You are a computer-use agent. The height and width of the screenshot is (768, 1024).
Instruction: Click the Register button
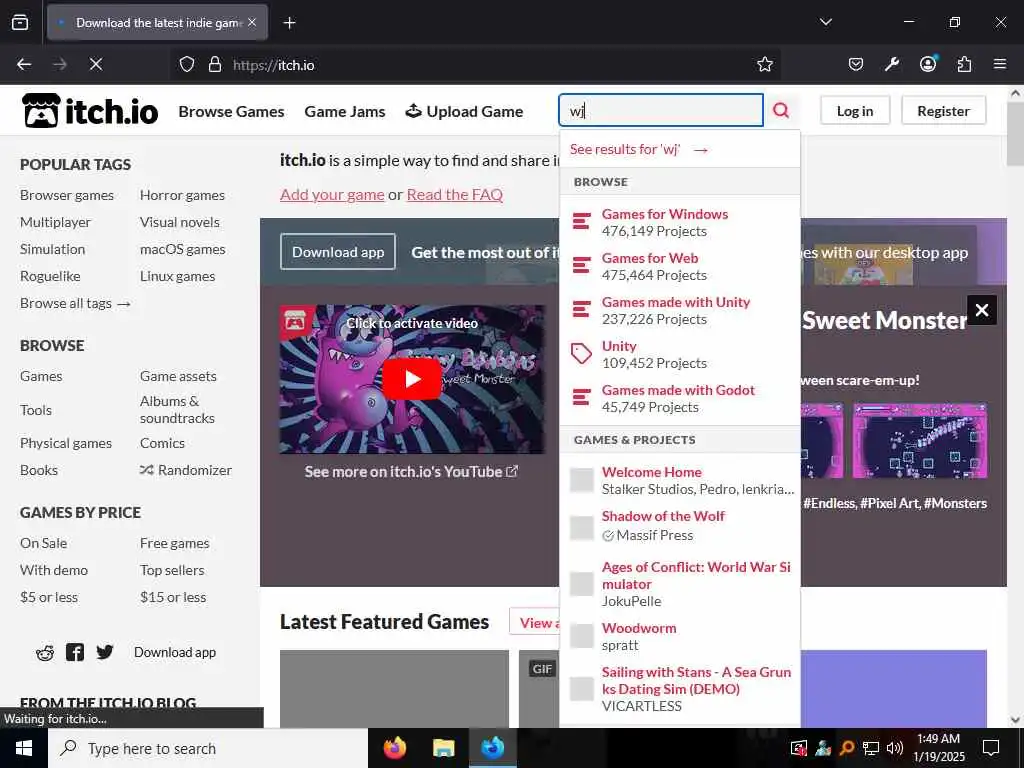[x=943, y=111]
